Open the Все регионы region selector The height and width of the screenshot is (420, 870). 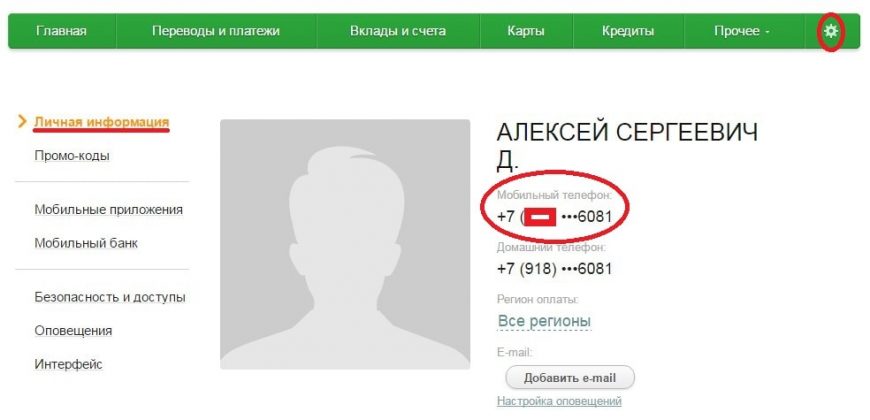(544, 321)
